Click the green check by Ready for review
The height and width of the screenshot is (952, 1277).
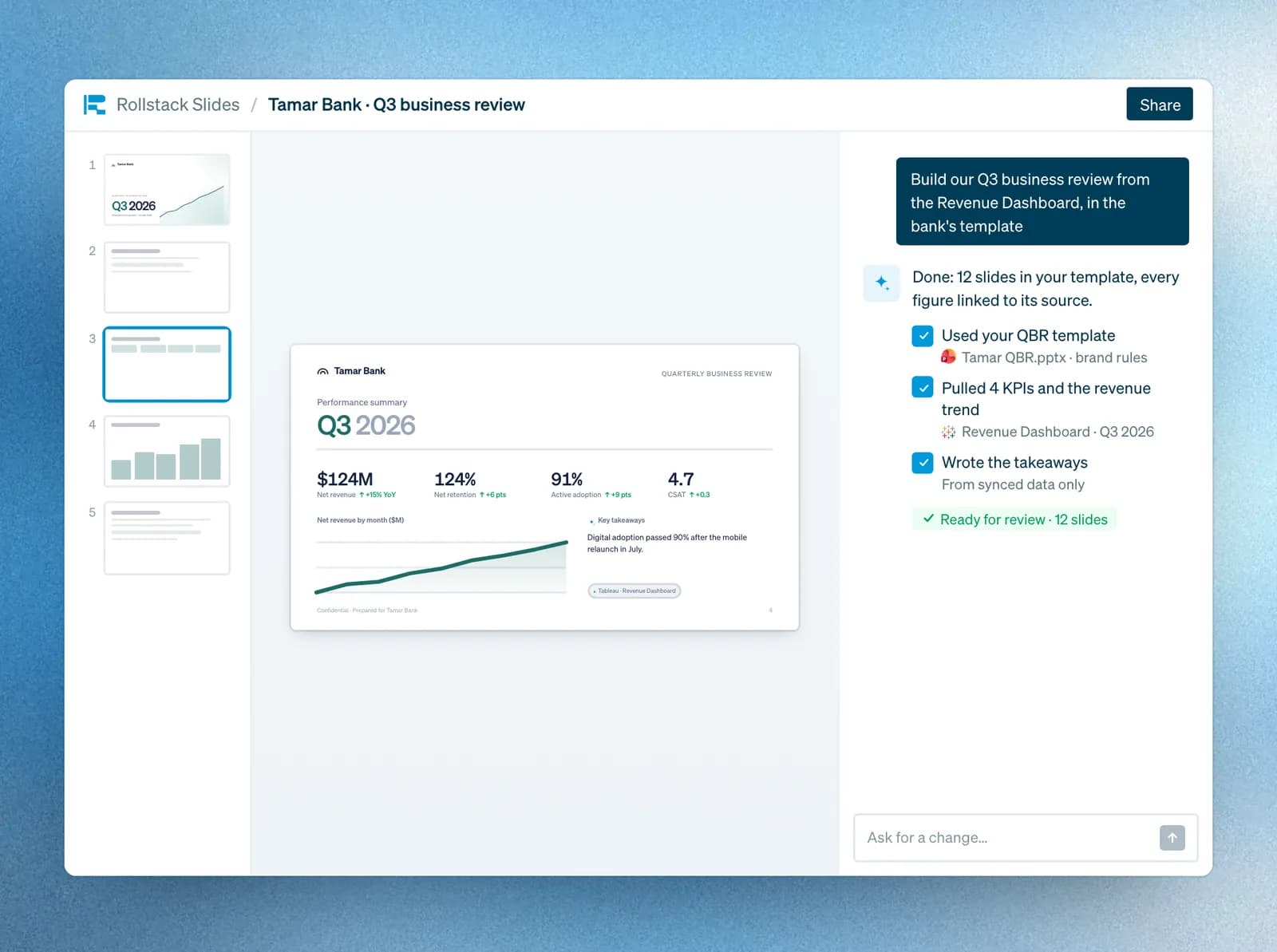(x=928, y=519)
